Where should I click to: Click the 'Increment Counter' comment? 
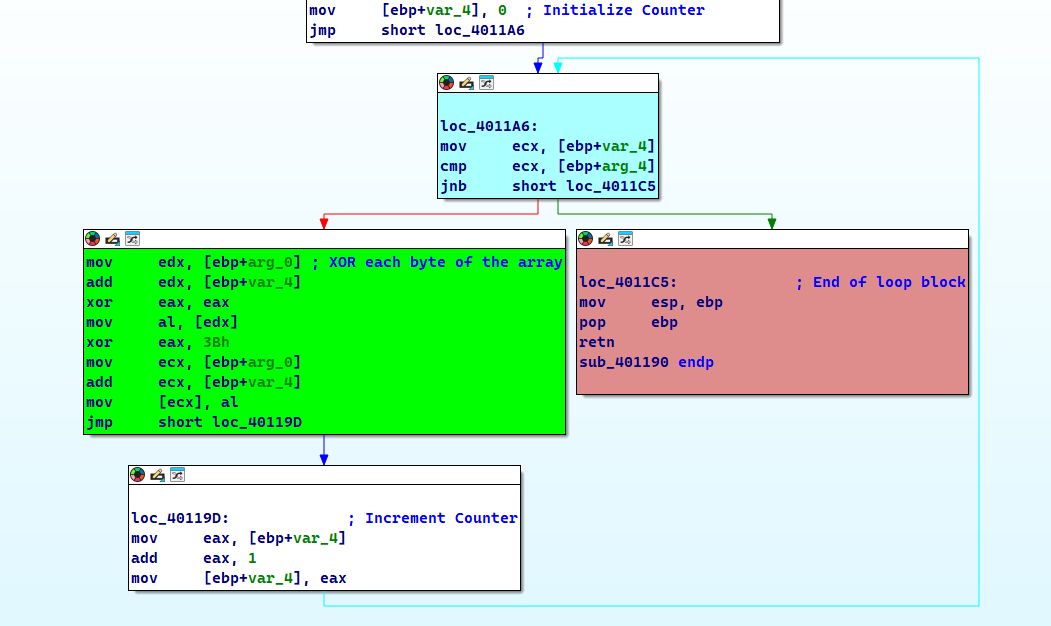coord(441,518)
